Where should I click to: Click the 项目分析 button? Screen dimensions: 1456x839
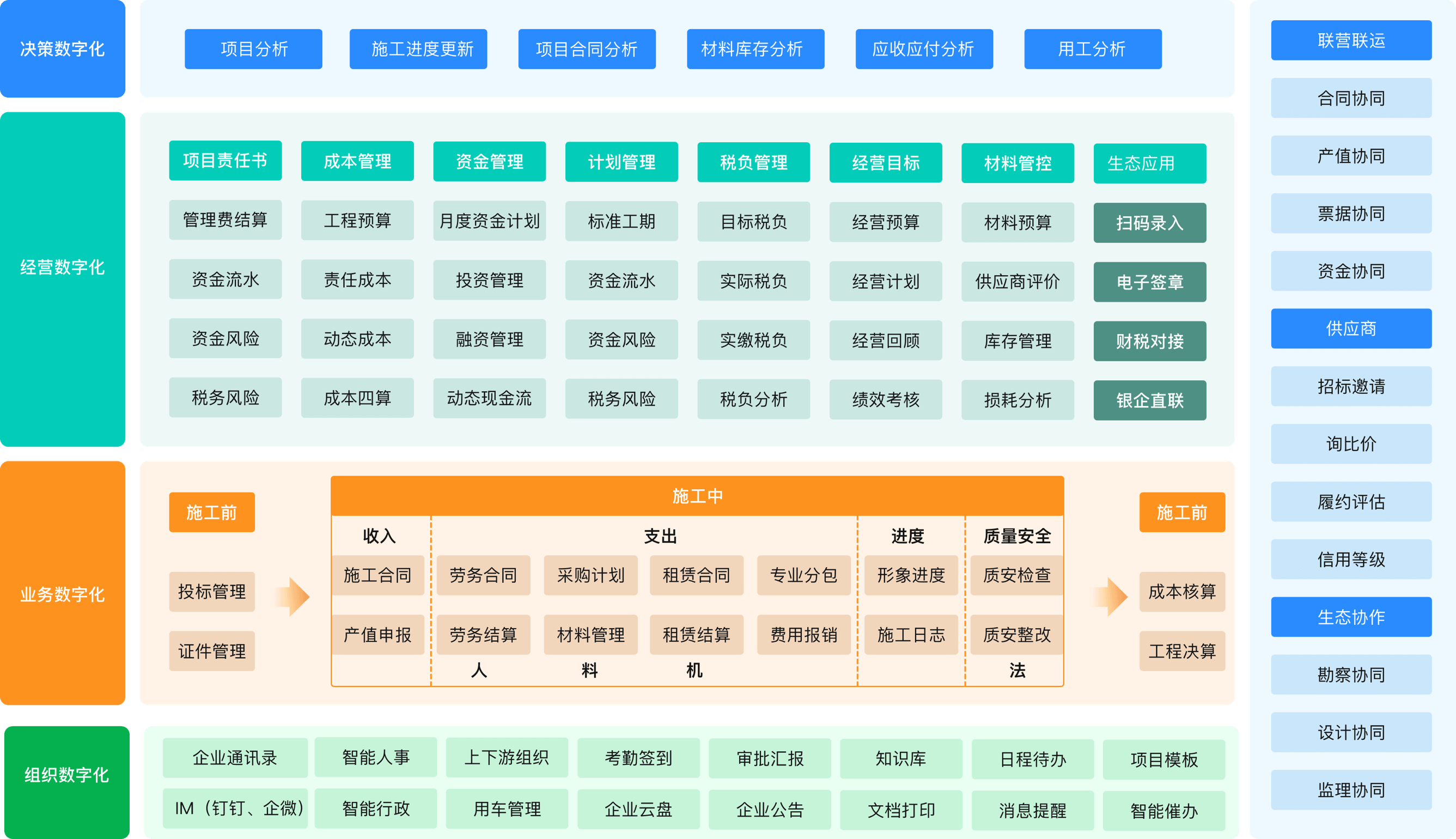(x=253, y=49)
